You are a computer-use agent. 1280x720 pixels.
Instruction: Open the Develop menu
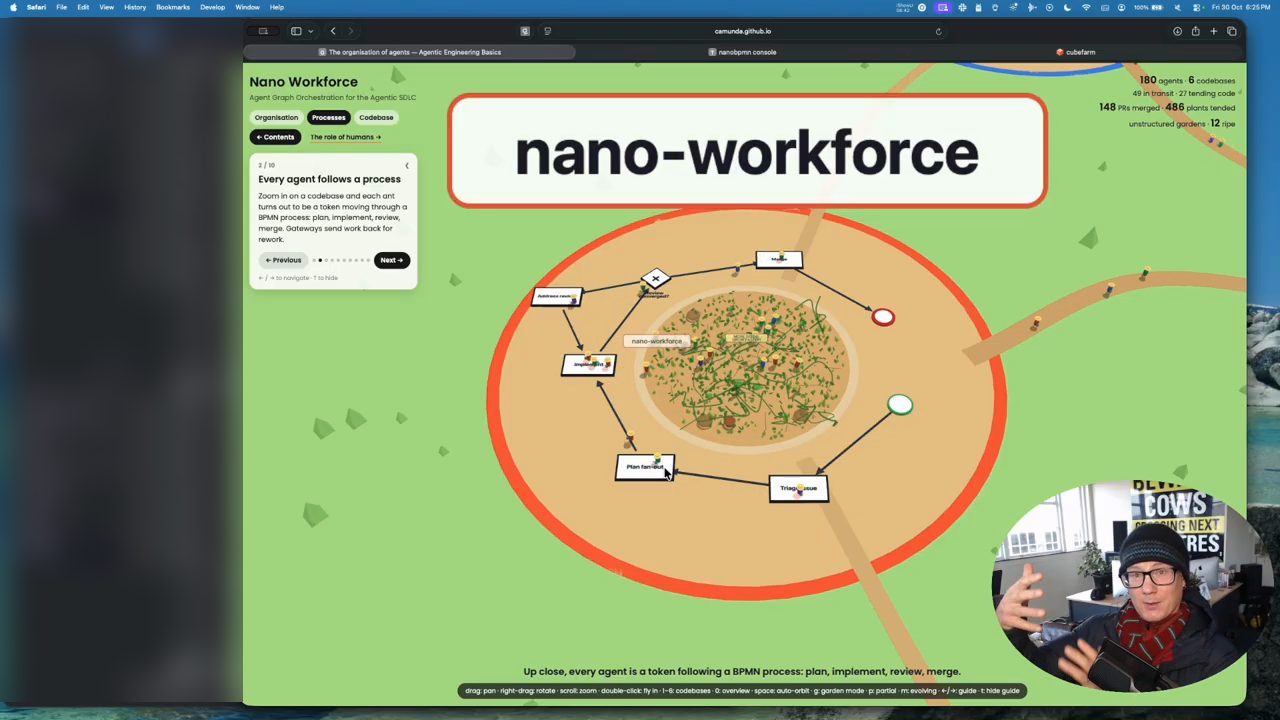212,7
